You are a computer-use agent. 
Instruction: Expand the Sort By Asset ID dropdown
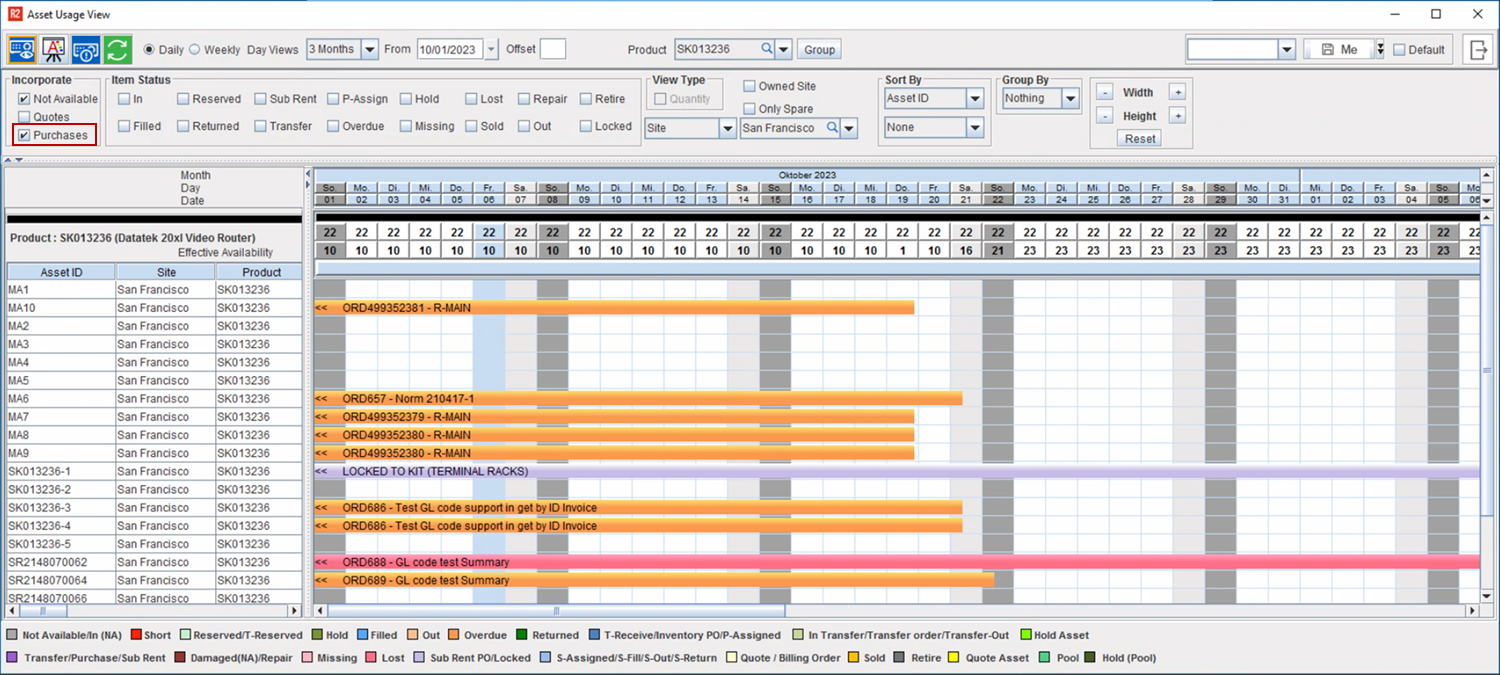(x=974, y=99)
